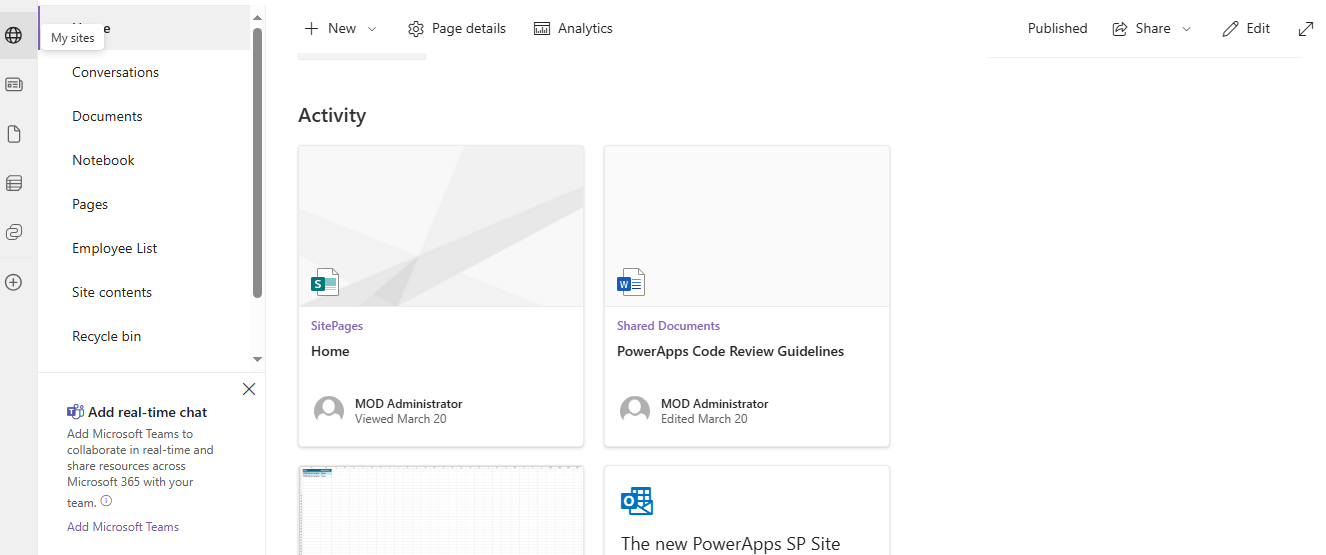Click the Analytics button
Viewport: 1326px width, 555px height.
point(573,29)
